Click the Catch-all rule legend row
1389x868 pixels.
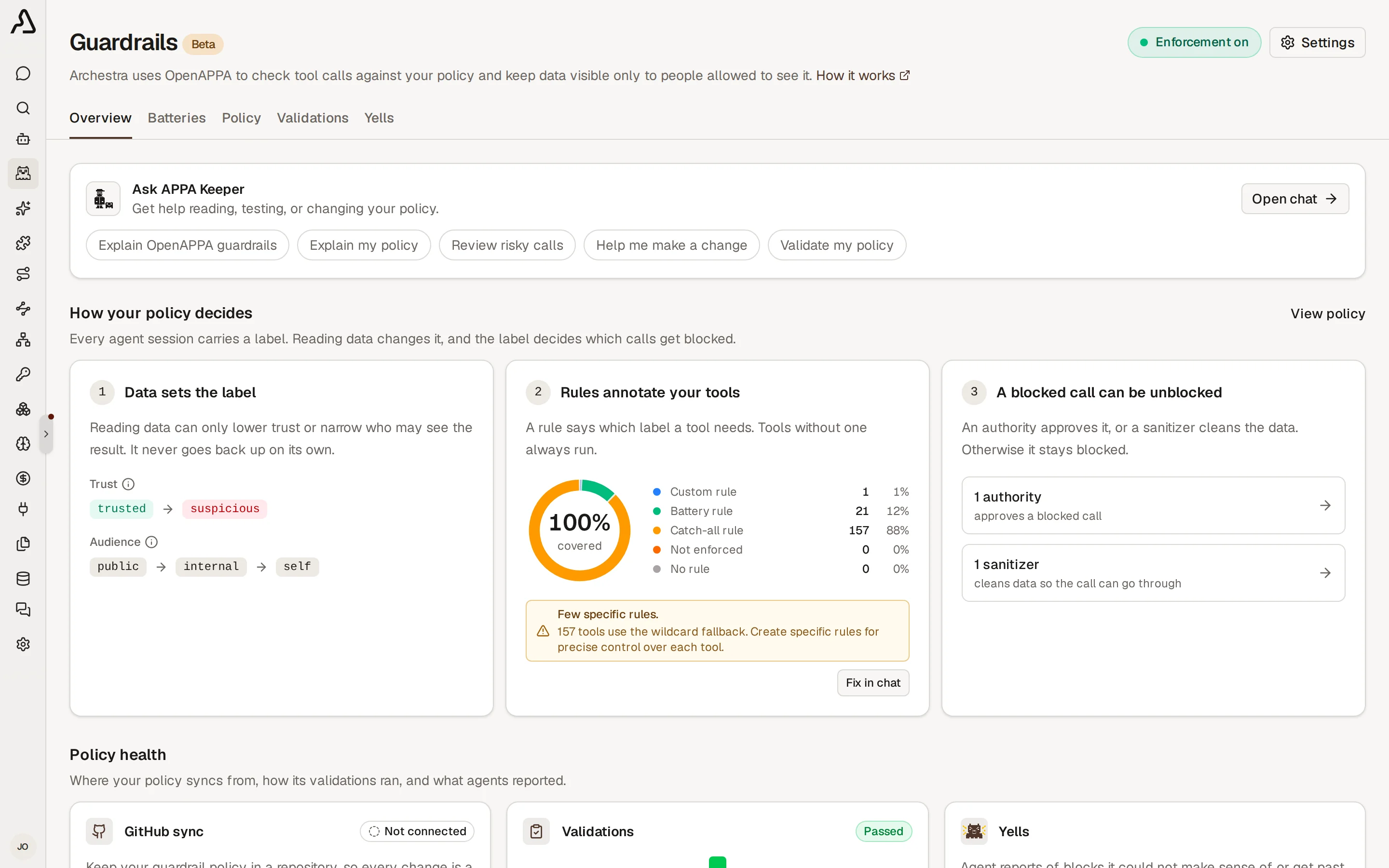point(781,530)
